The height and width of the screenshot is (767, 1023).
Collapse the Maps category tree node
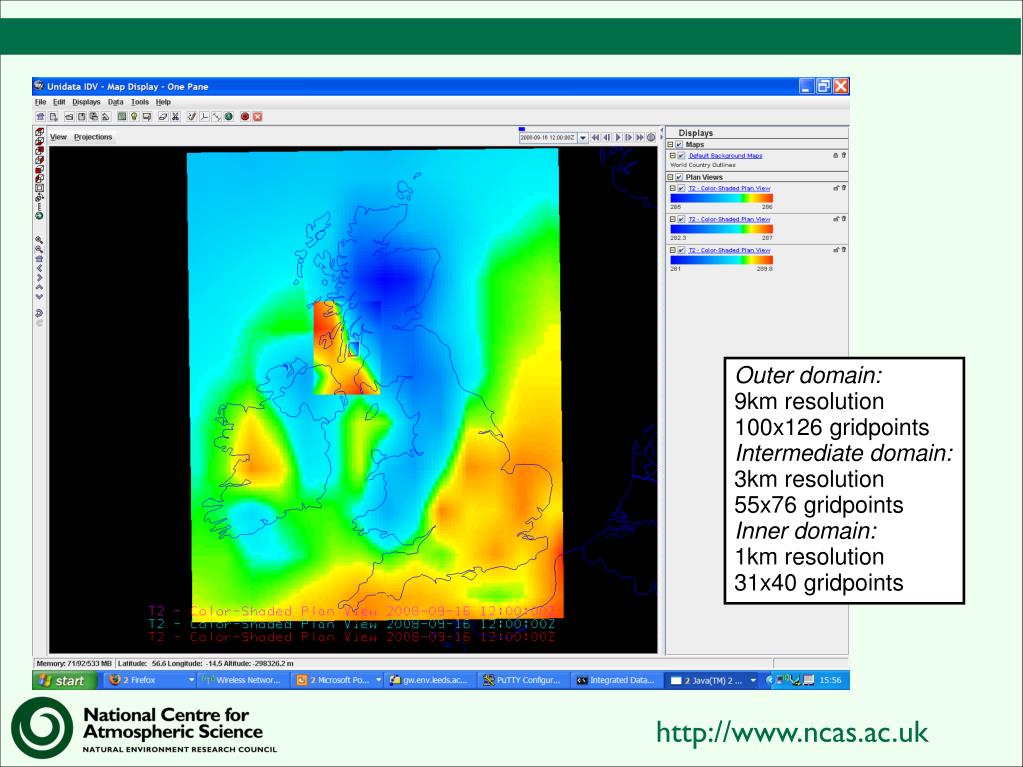671,144
